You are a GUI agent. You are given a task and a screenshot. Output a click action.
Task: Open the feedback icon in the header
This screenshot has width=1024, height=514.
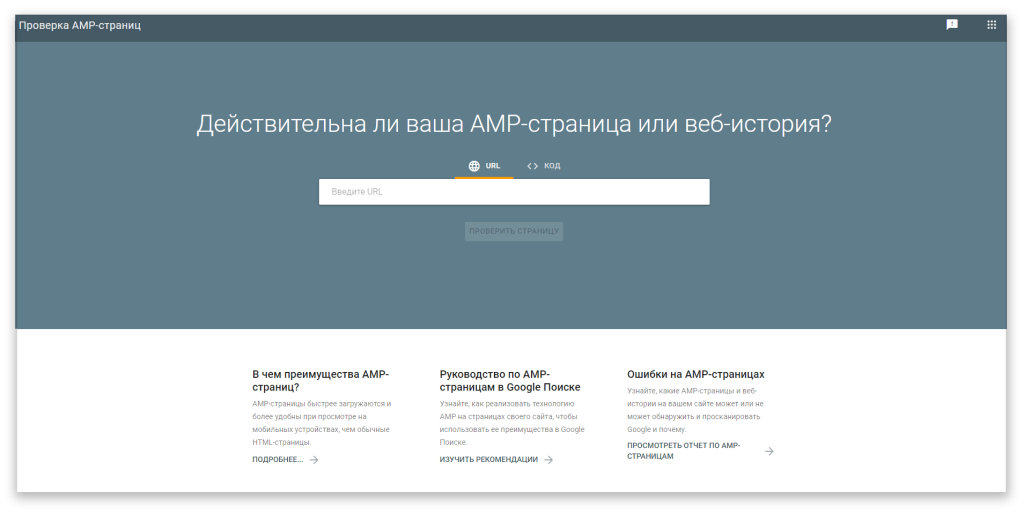point(952,25)
